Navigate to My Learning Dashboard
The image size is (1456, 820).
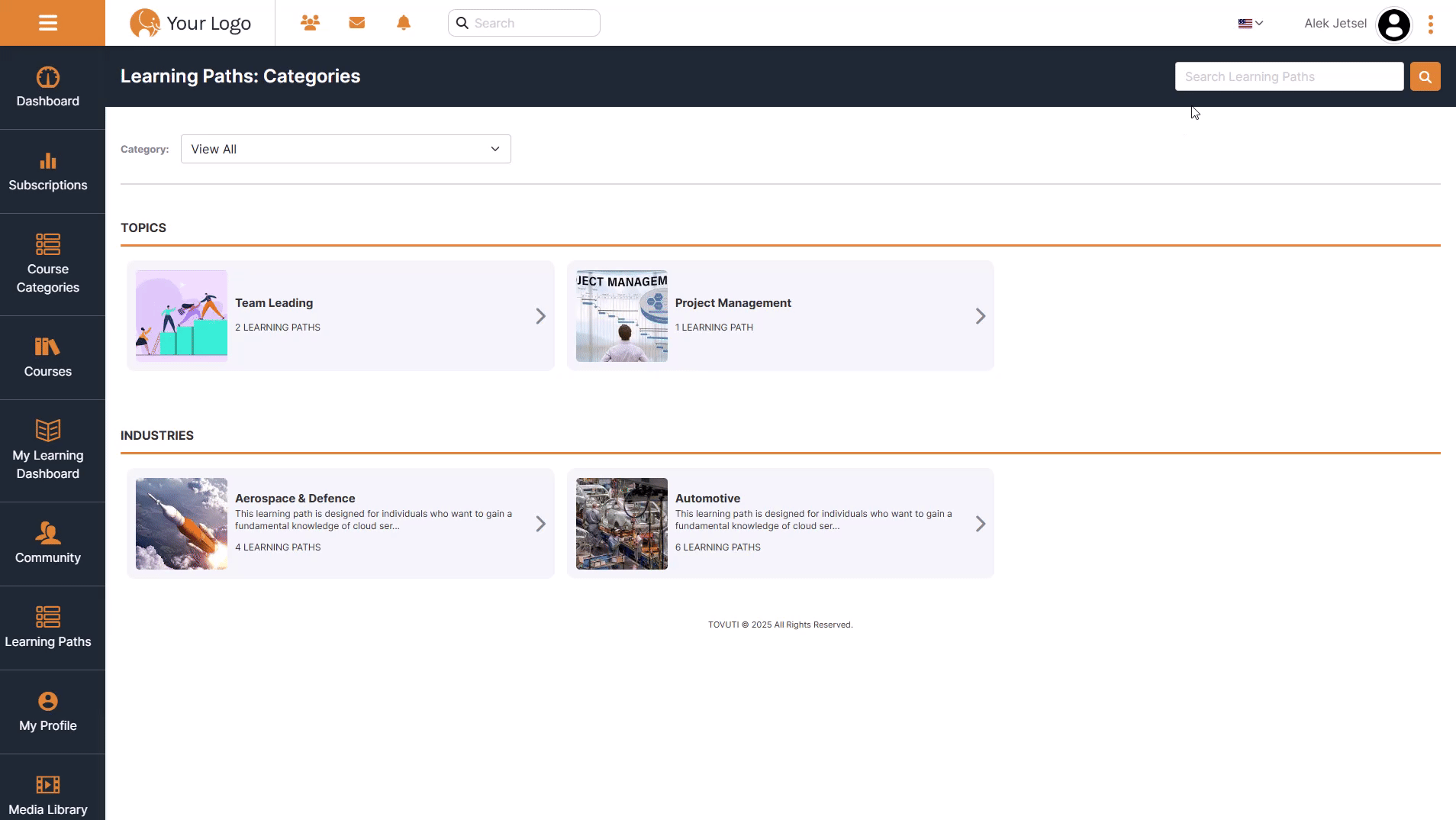point(48,450)
